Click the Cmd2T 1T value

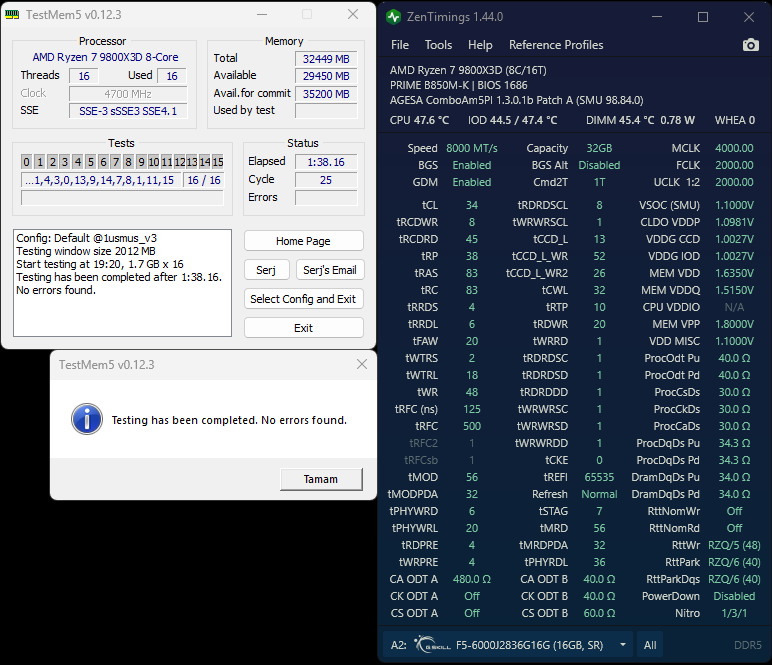(x=599, y=182)
